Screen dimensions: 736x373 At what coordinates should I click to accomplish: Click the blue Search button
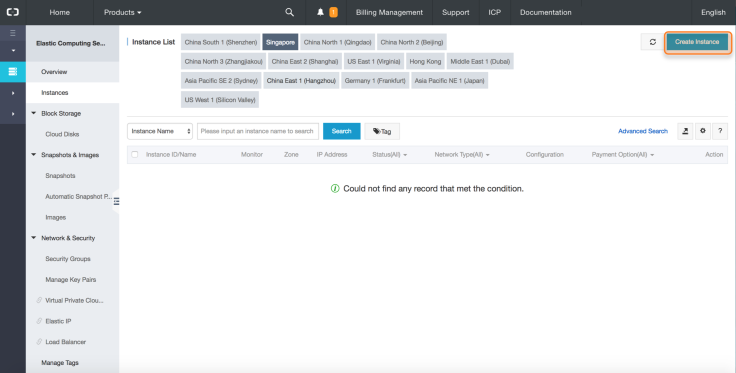[x=341, y=131]
